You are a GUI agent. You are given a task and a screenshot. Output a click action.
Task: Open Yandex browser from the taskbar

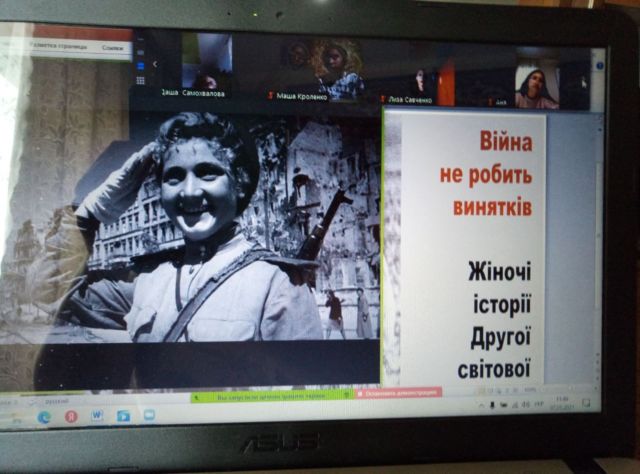click(71, 416)
